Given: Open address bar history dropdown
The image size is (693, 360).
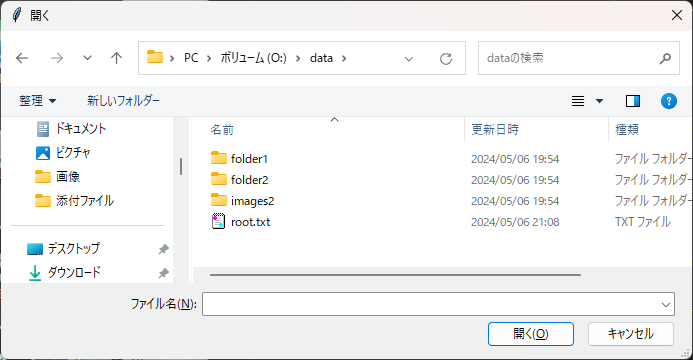Looking at the screenshot, I should coord(409,58).
